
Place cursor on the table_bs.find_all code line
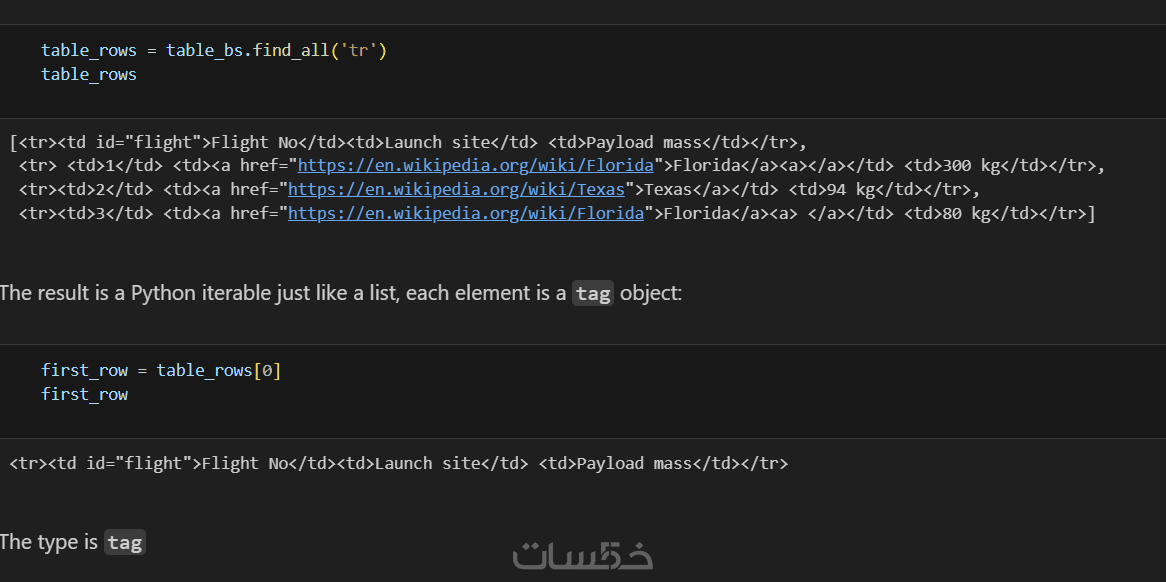tap(213, 50)
